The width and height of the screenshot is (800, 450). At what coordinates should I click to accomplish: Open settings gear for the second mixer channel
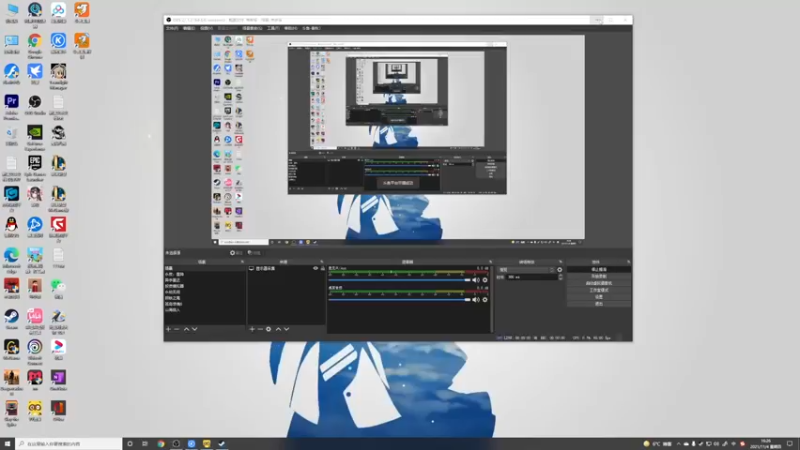point(485,300)
